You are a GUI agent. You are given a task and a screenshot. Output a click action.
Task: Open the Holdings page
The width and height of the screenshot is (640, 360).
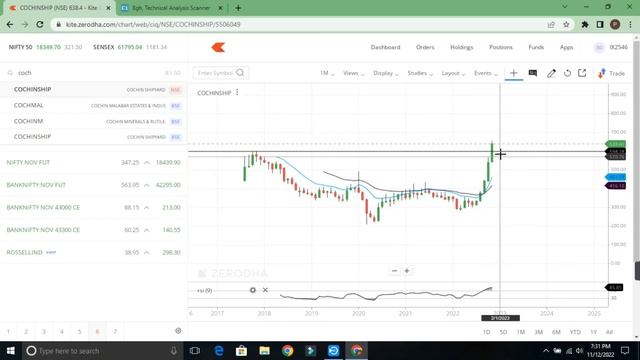[x=462, y=47]
